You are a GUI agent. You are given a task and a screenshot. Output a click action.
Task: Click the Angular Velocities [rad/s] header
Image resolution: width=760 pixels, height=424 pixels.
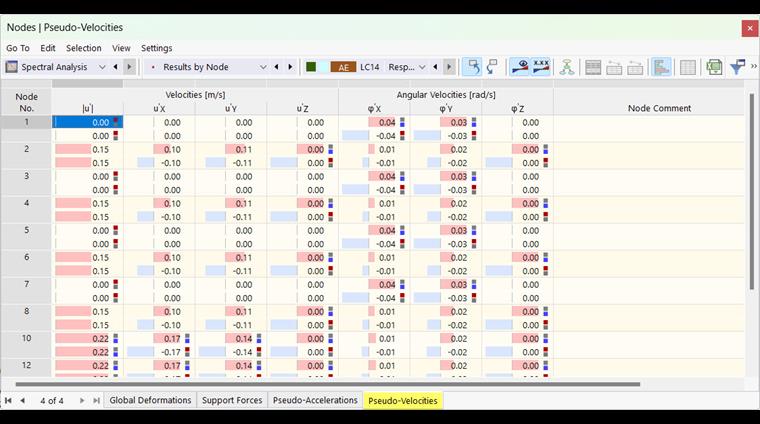[x=446, y=94]
